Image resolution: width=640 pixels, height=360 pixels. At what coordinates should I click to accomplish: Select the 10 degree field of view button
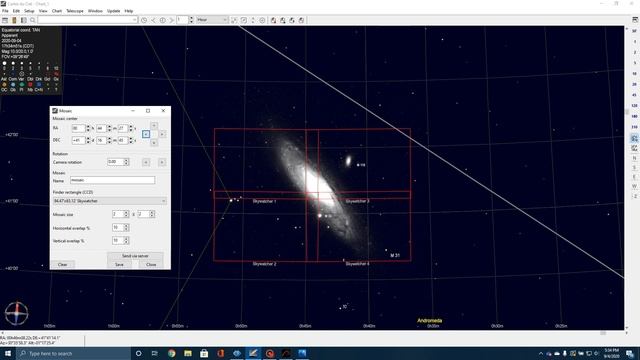[634, 74]
